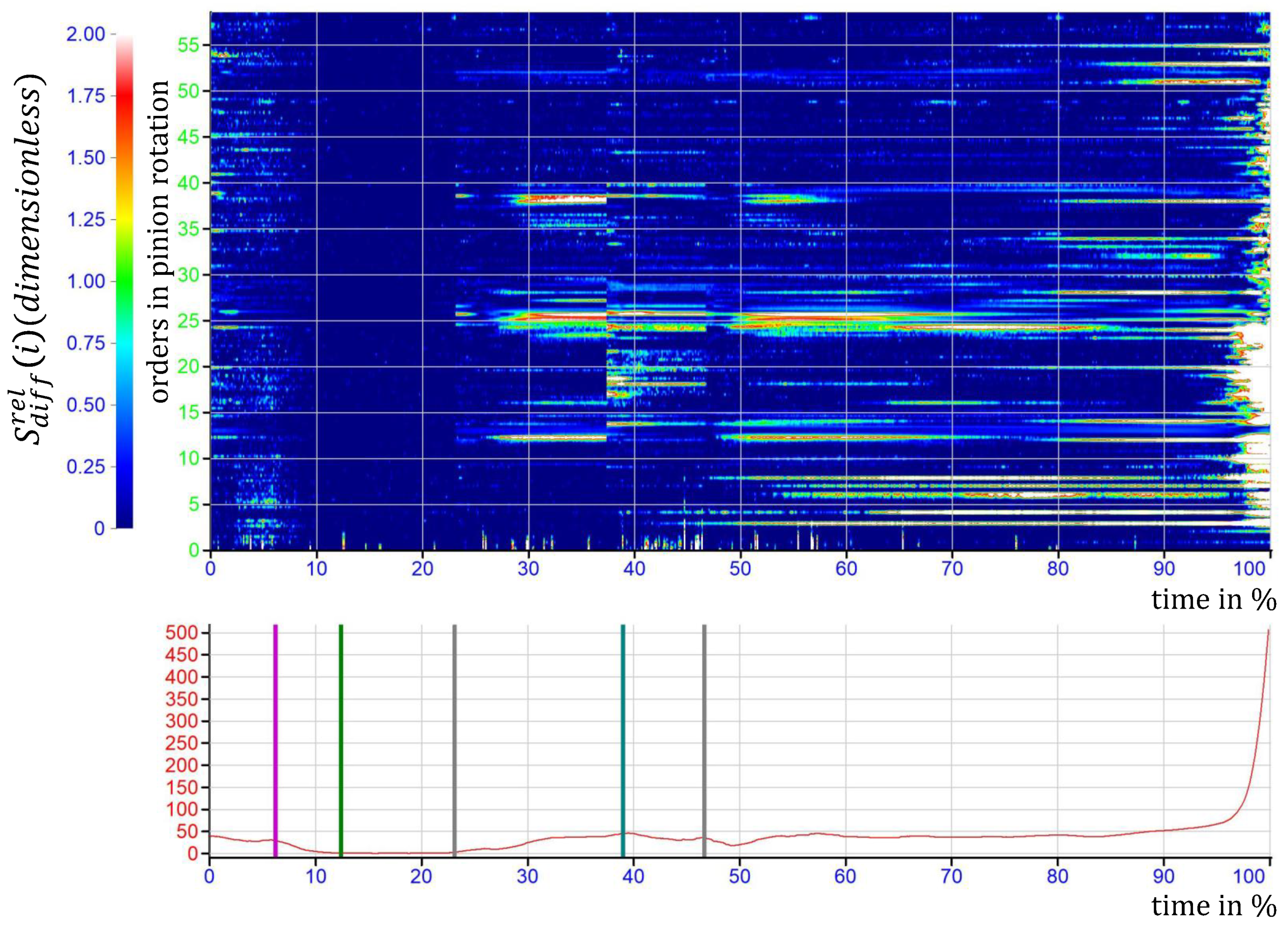This screenshot has width=1288, height=930.
Task: Click the green '45' orders tick label
Action: pos(189,138)
